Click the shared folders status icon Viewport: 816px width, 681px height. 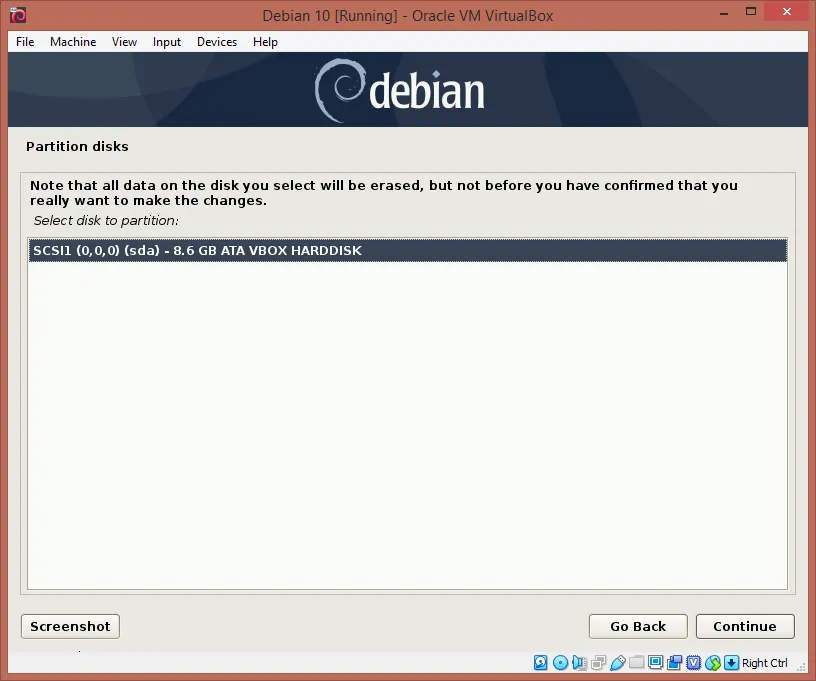pos(636,662)
